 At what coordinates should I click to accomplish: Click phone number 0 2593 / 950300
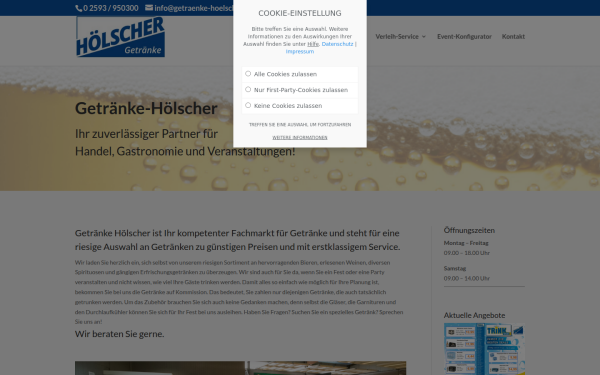pos(111,8)
